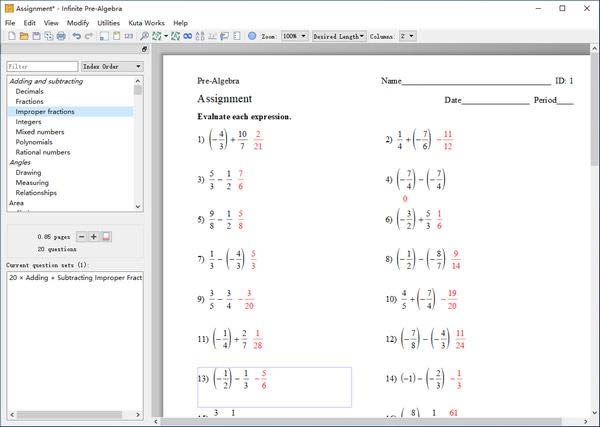Click the Assignment title on the worksheet
Image resolution: width=600 pixels, height=427 pixels.
coord(225,99)
